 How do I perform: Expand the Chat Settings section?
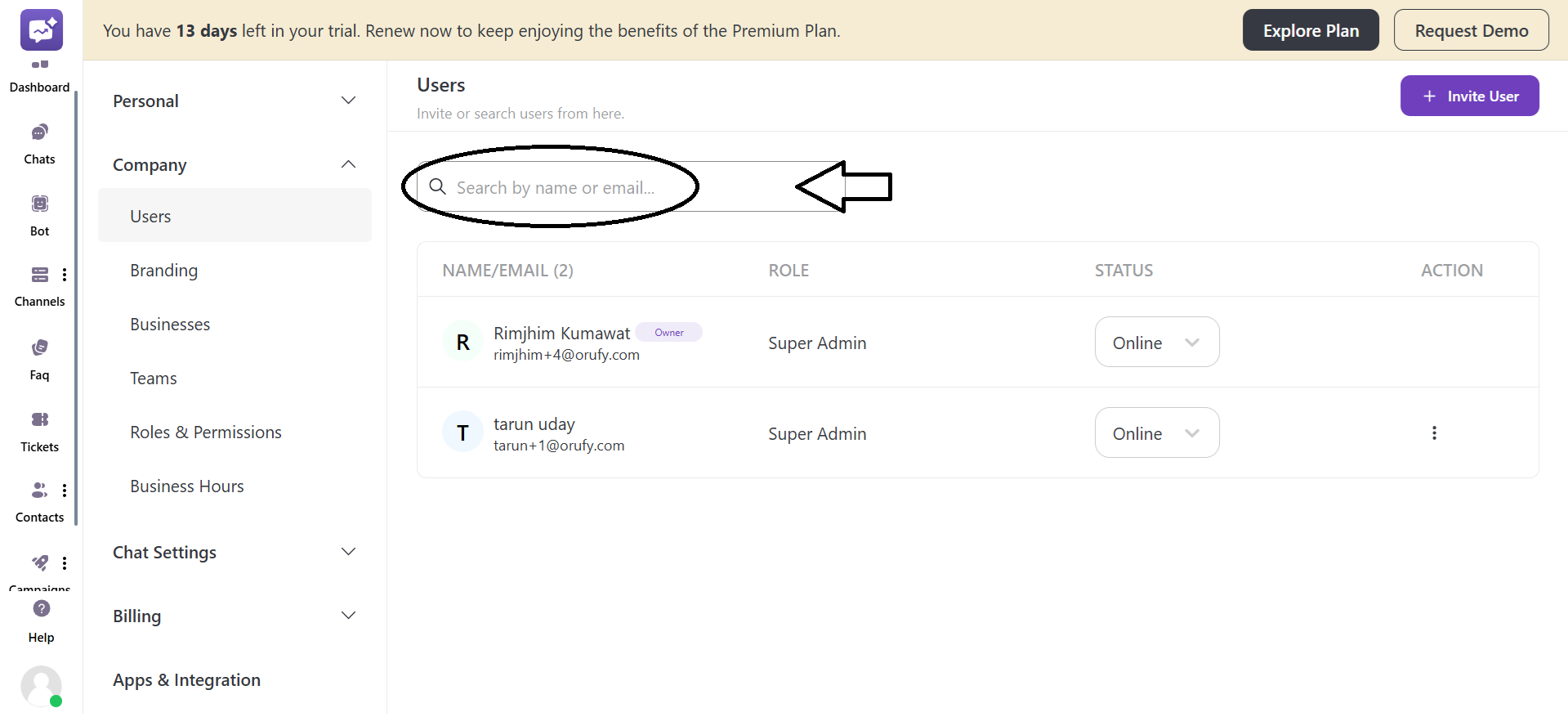[235, 553]
